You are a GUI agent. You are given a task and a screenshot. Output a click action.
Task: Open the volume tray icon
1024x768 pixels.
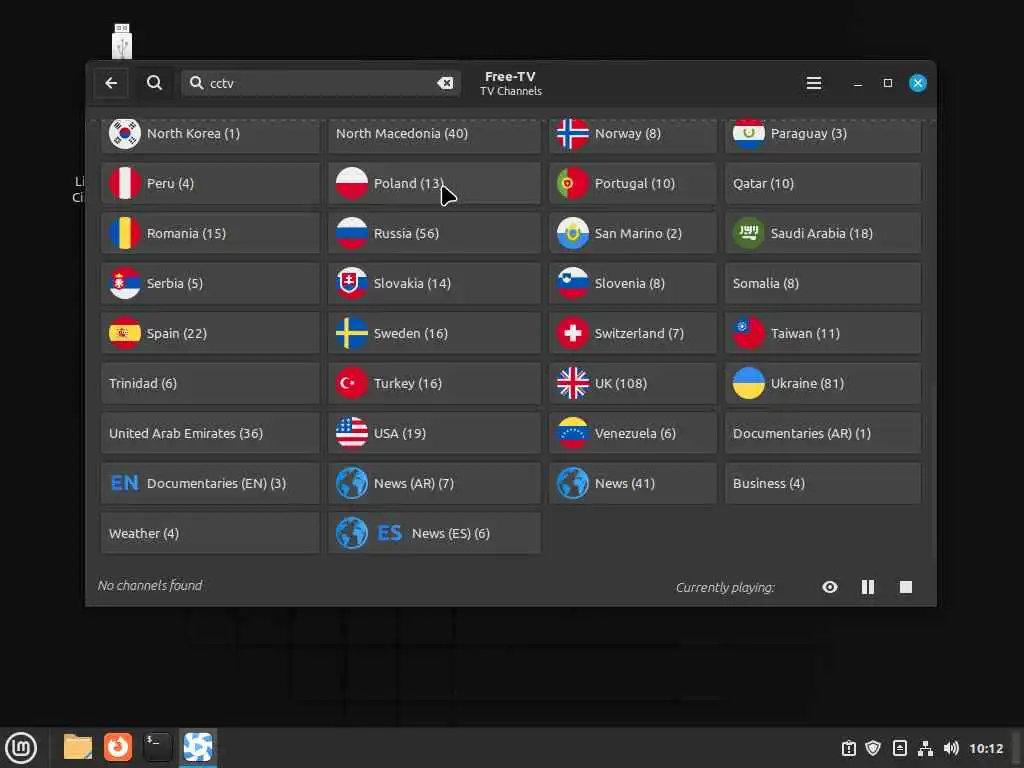point(951,748)
